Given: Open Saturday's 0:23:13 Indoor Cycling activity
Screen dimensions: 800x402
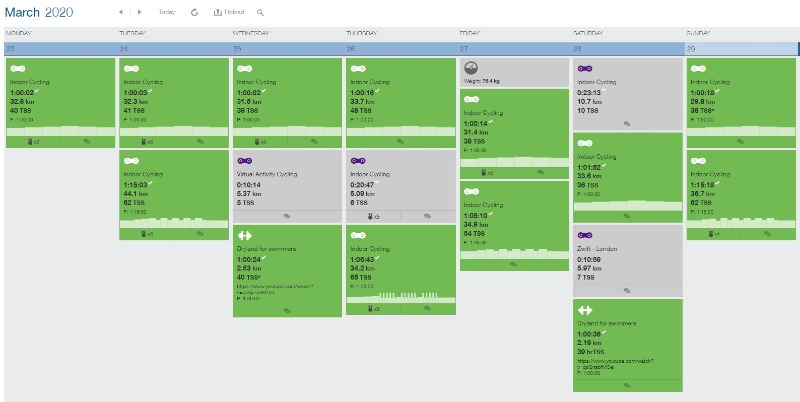Looking at the screenshot, I should (628, 94).
